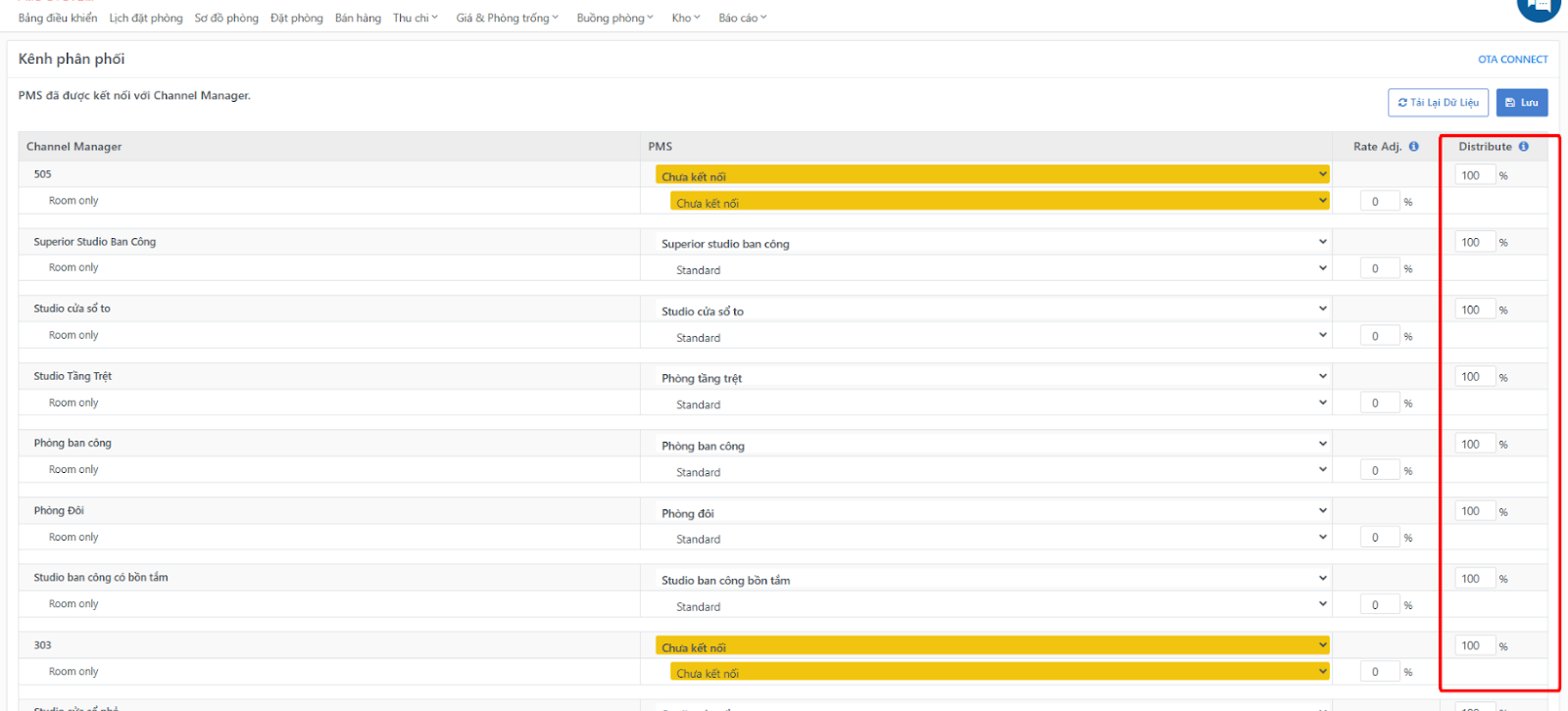Open the Phòng tầng trệt dropdown
The height and width of the screenshot is (711, 1568).
pyautogui.click(x=993, y=377)
